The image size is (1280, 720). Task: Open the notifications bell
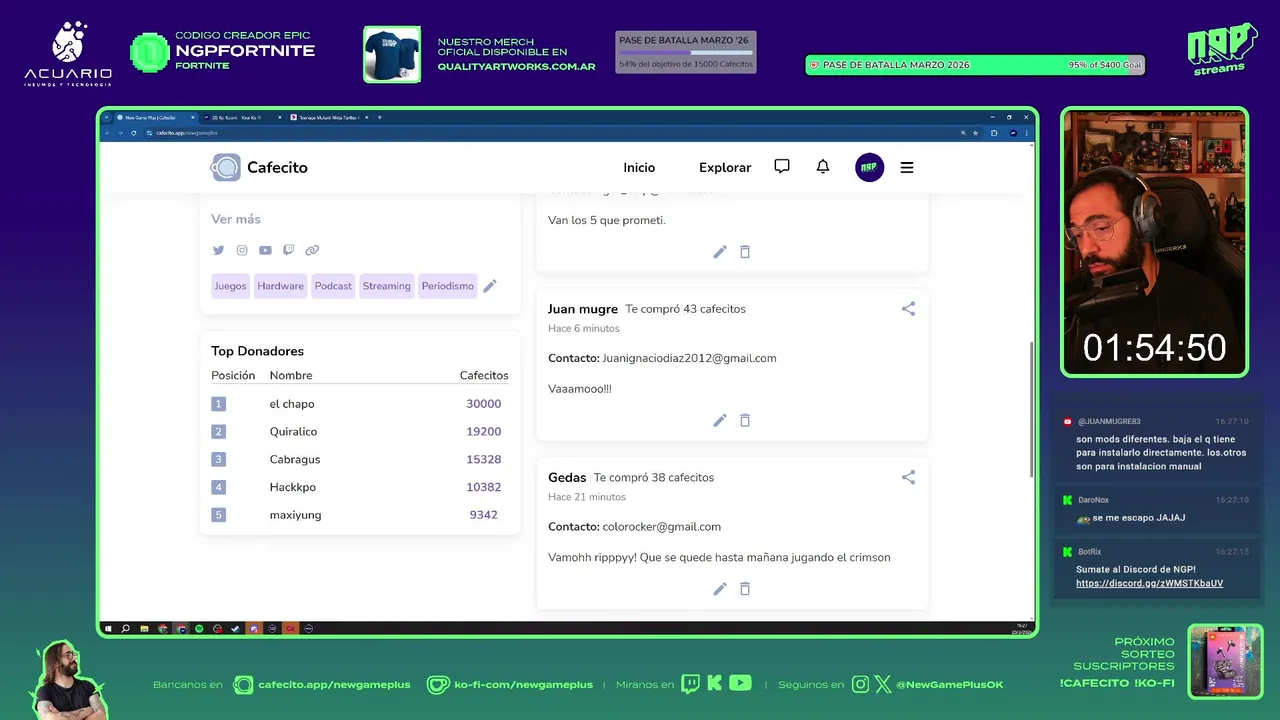point(823,167)
